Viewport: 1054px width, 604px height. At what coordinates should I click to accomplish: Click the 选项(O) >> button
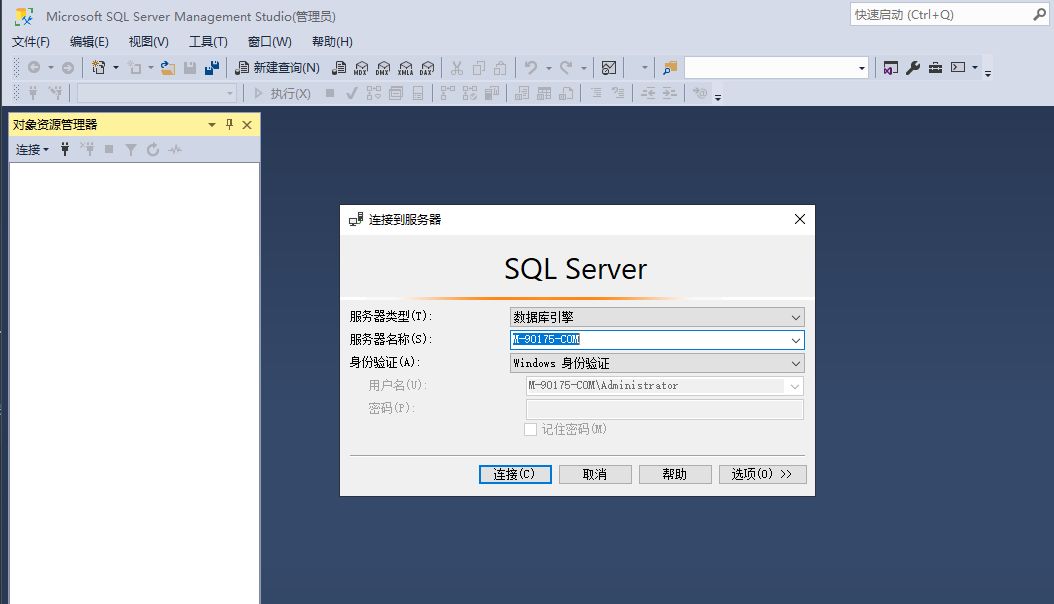762,474
